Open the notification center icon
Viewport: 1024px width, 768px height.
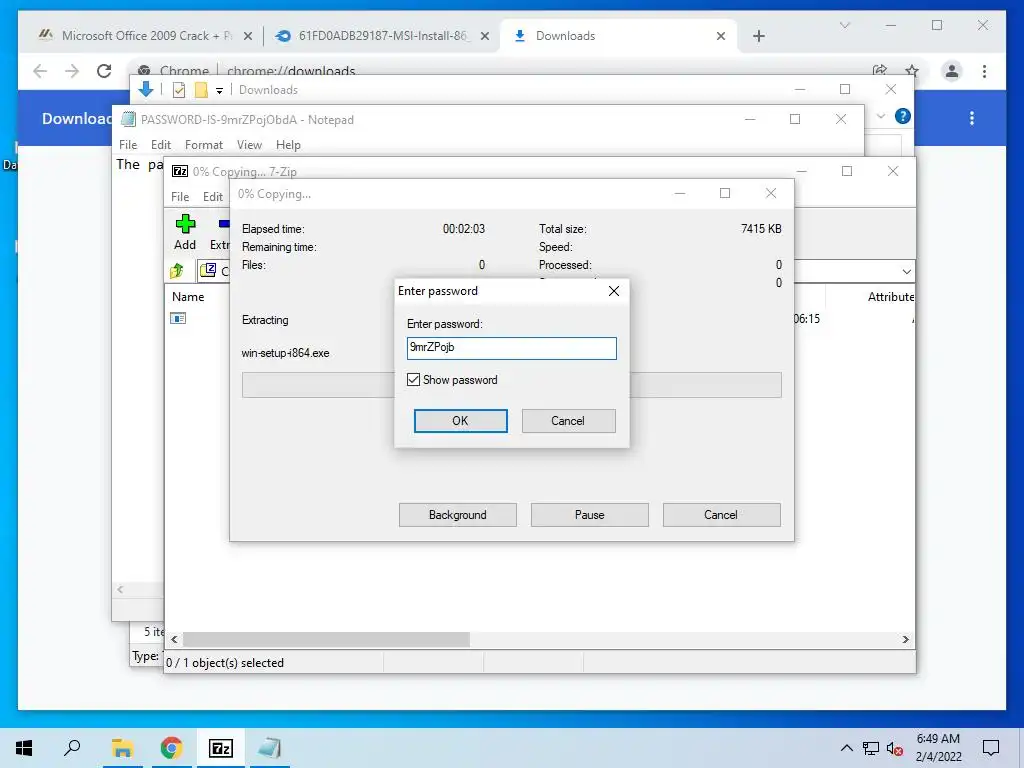(991, 748)
